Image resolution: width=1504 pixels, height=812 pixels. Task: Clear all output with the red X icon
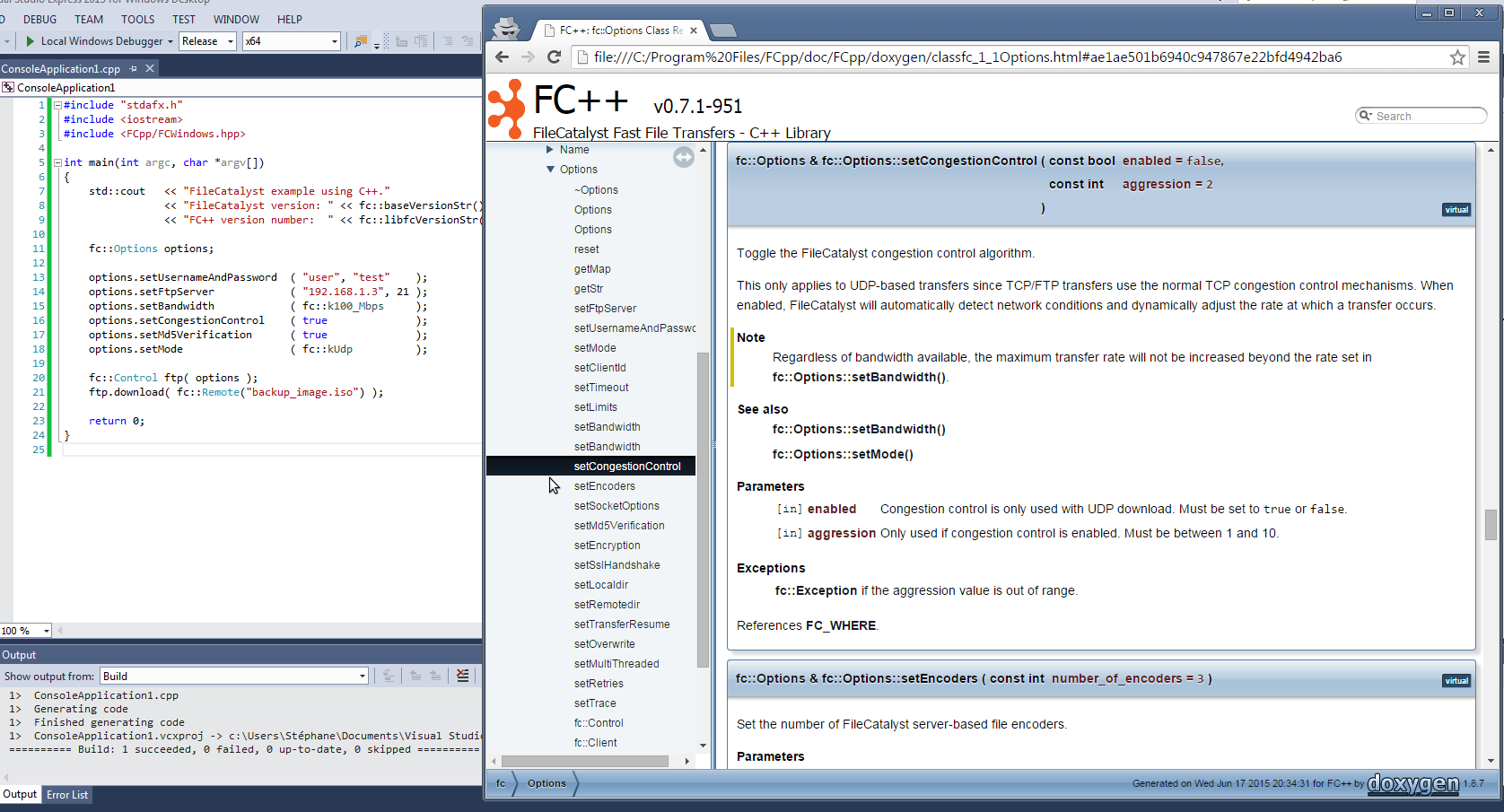tap(462, 676)
